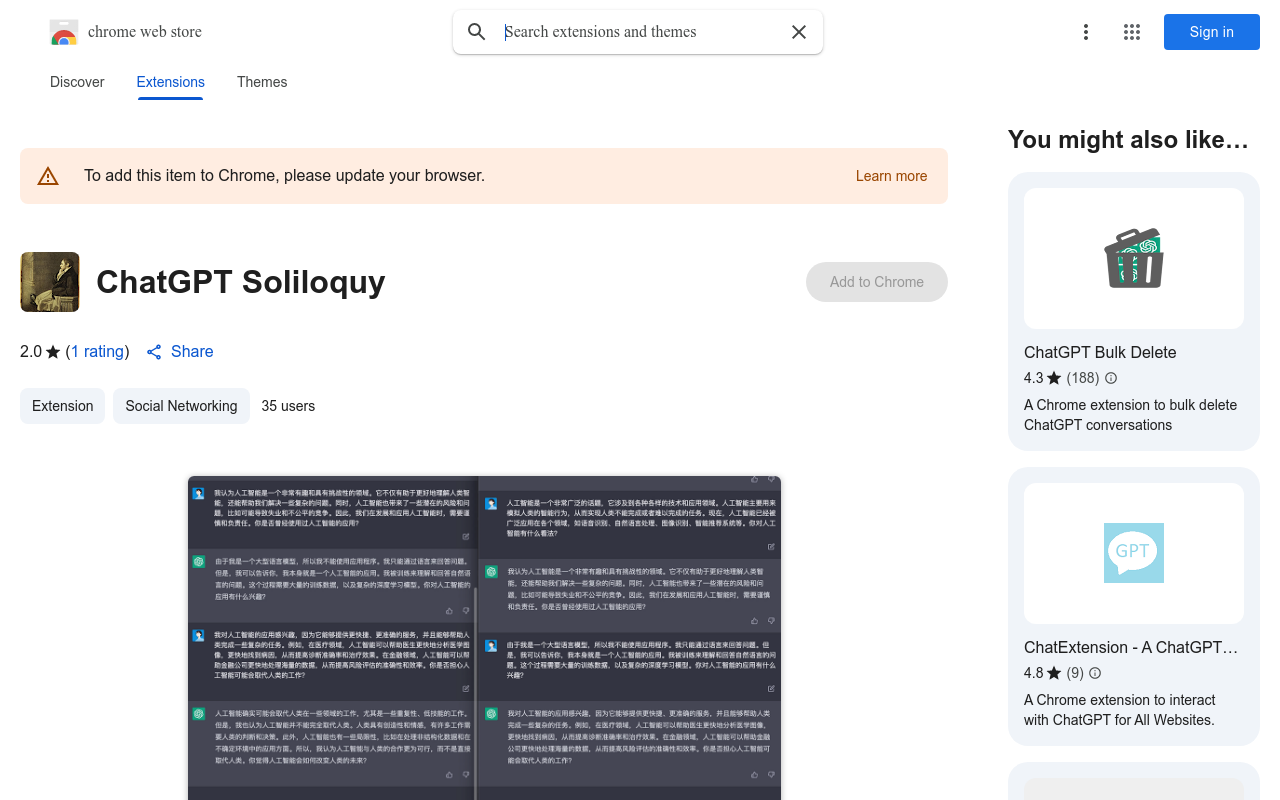
Task: Open ChatExtension - A ChatGPT title
Action: 1131,647
